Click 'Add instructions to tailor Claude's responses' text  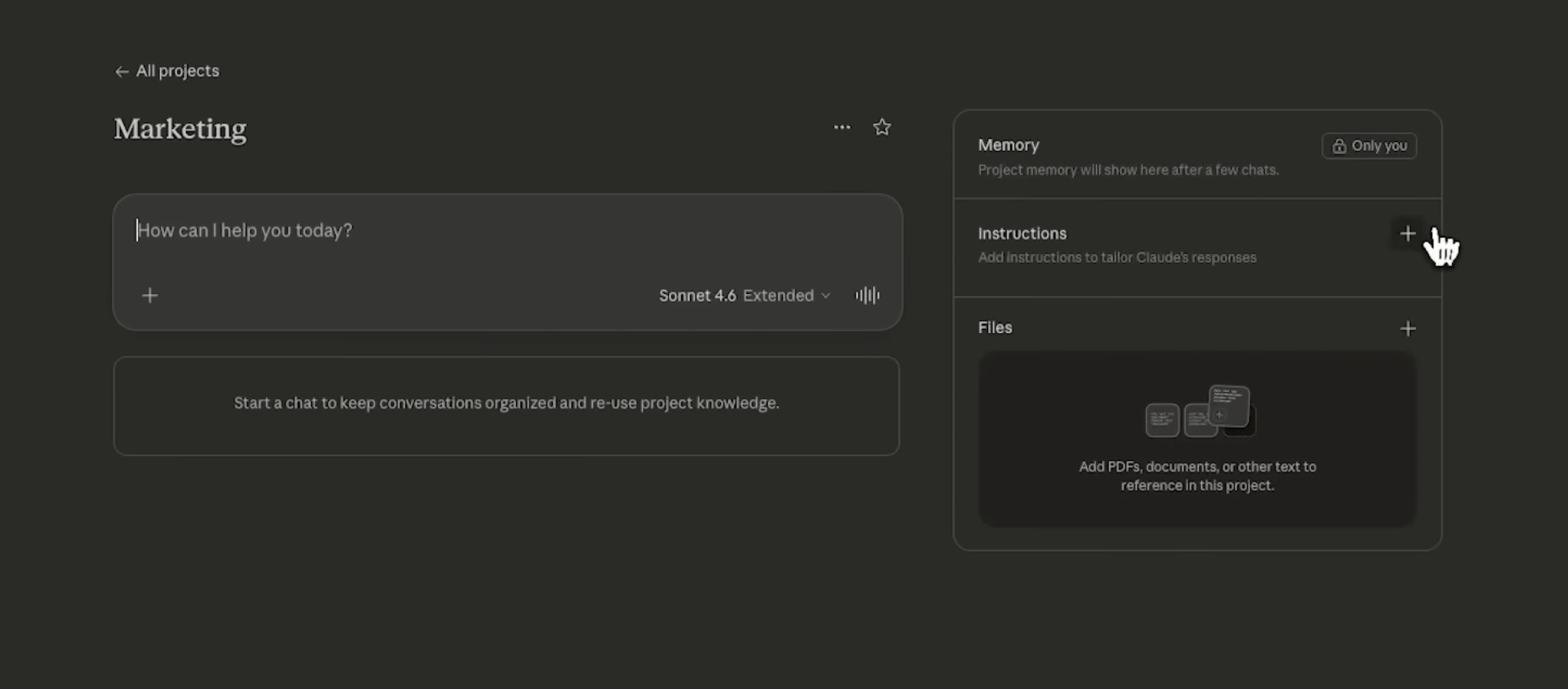[1117, 258]
